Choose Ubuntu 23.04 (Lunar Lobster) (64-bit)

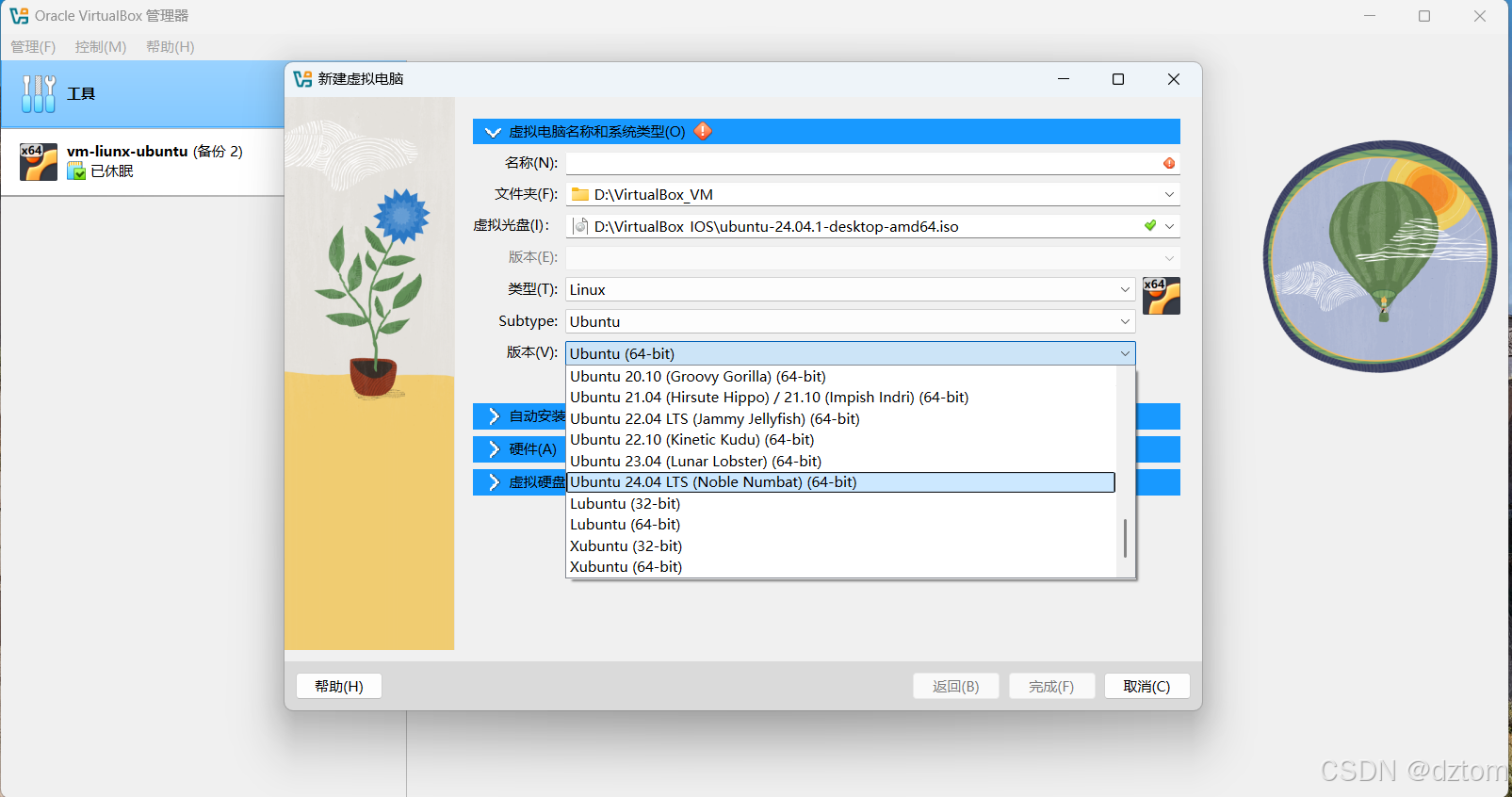click(841, 461)
